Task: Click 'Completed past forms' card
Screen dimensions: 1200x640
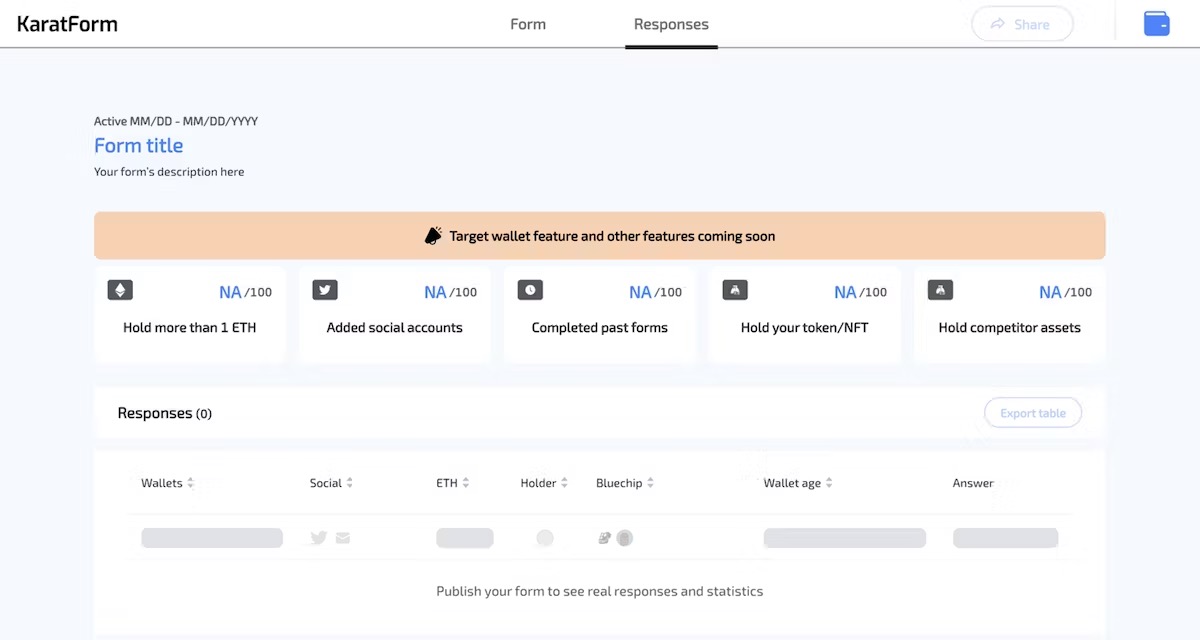Action: coord(600,314)
